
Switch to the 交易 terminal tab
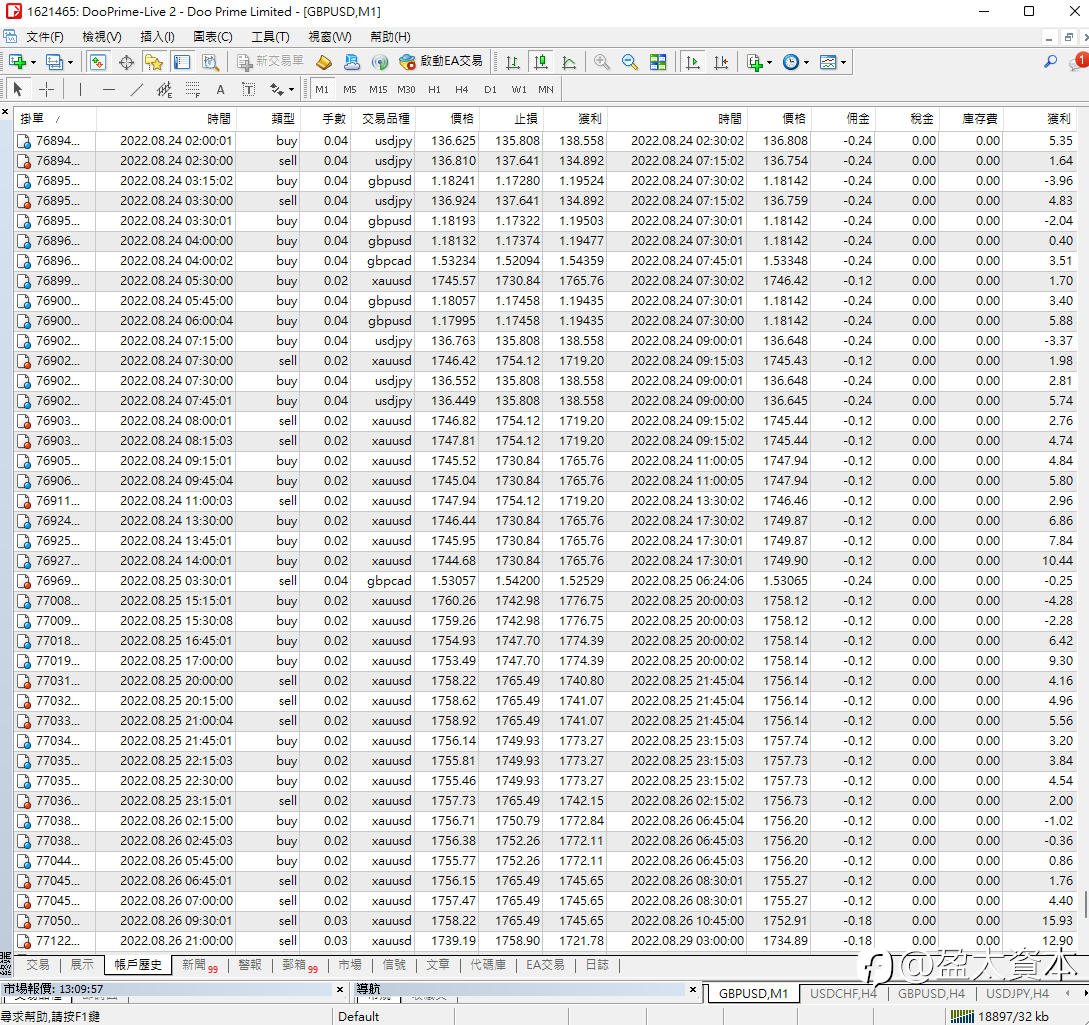[x=37, y=965]
